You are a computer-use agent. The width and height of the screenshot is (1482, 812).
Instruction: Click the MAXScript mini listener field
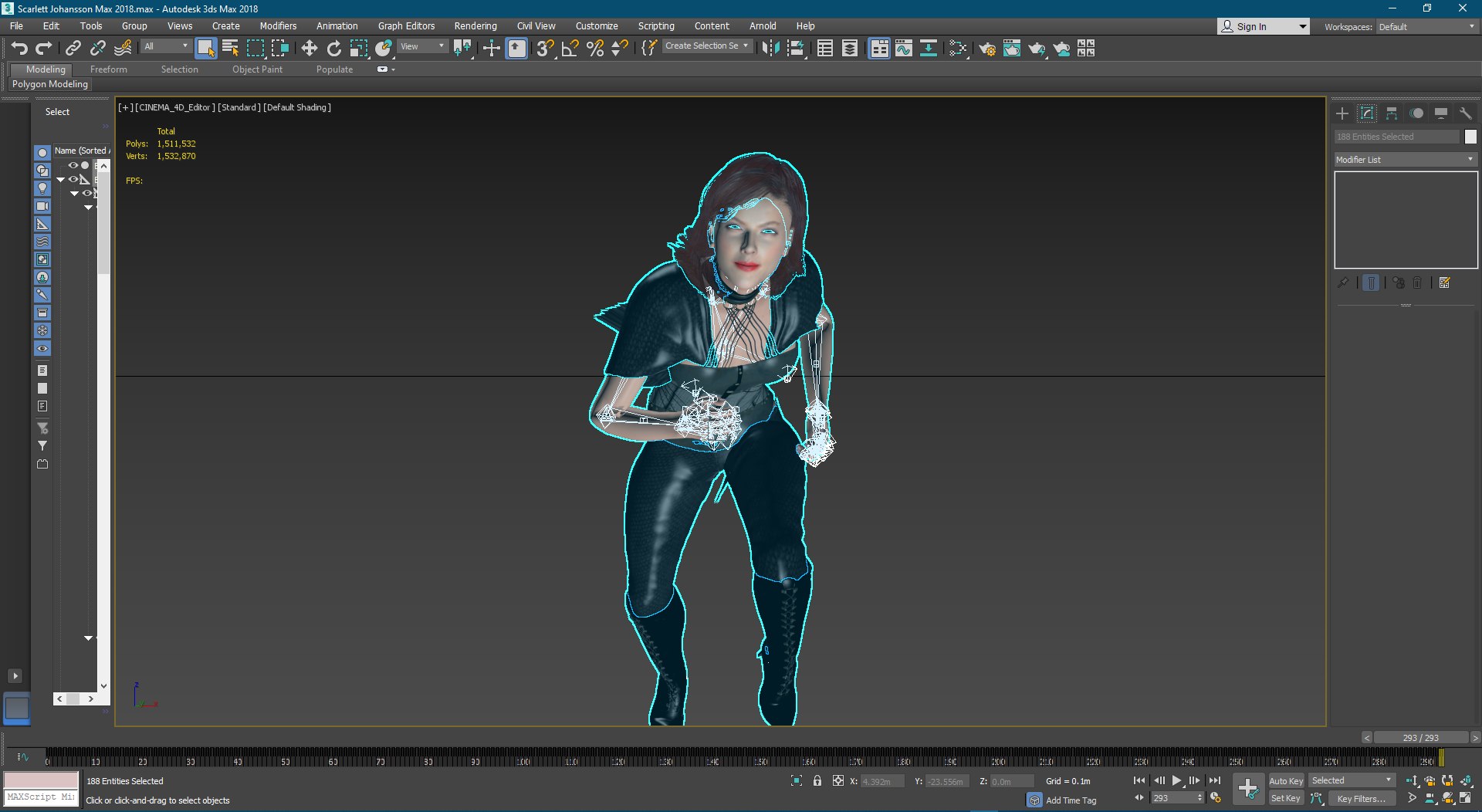(x=41, y=797)
